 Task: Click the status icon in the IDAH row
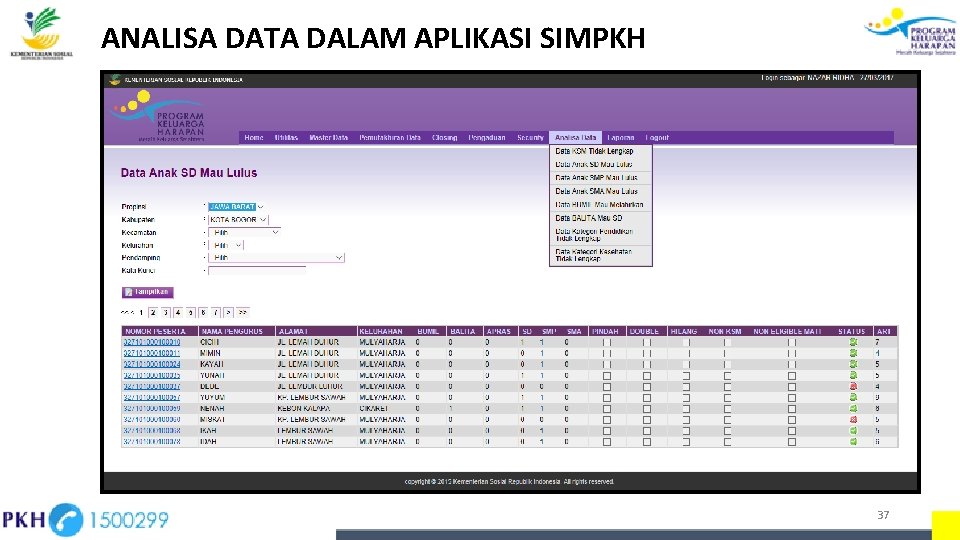[x=853, y=441]
